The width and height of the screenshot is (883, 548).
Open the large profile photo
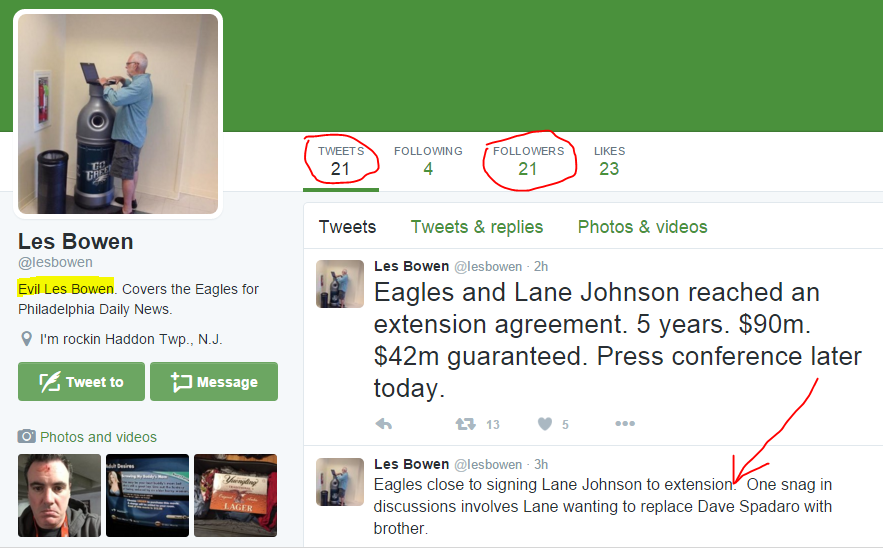tap(118, 114)
